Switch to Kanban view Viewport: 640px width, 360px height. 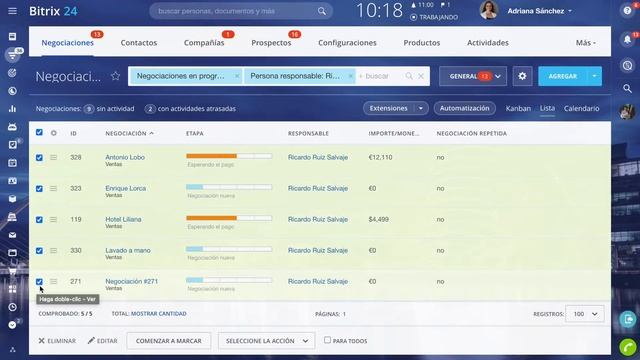point(518,108)
